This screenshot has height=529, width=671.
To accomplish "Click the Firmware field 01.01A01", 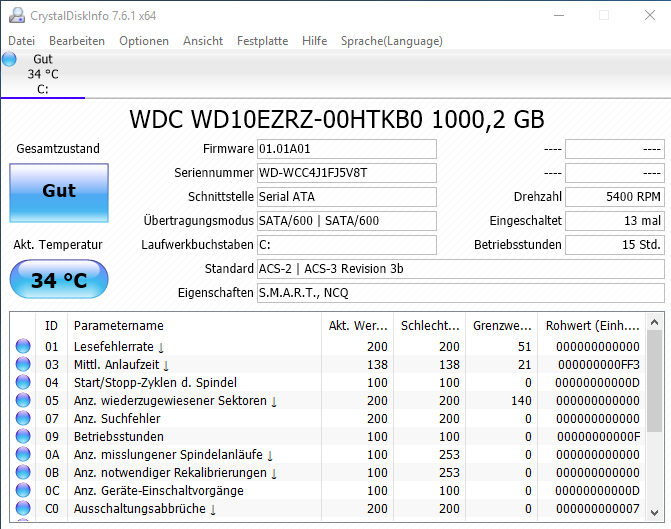I will point(347,149).
